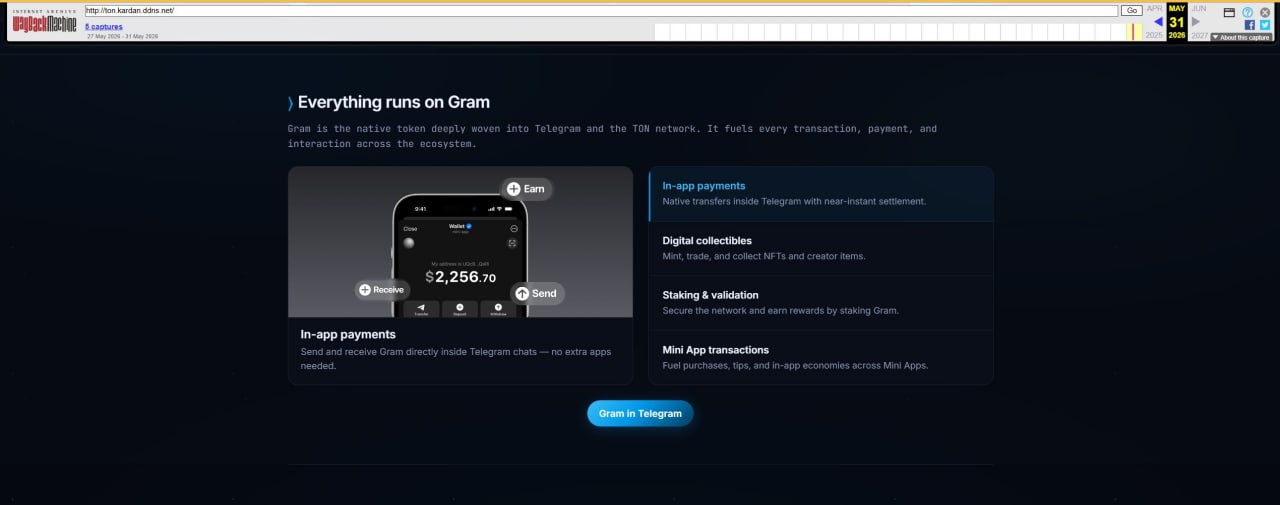
Task: Click the phone wallet preview image
Action: 460,242
